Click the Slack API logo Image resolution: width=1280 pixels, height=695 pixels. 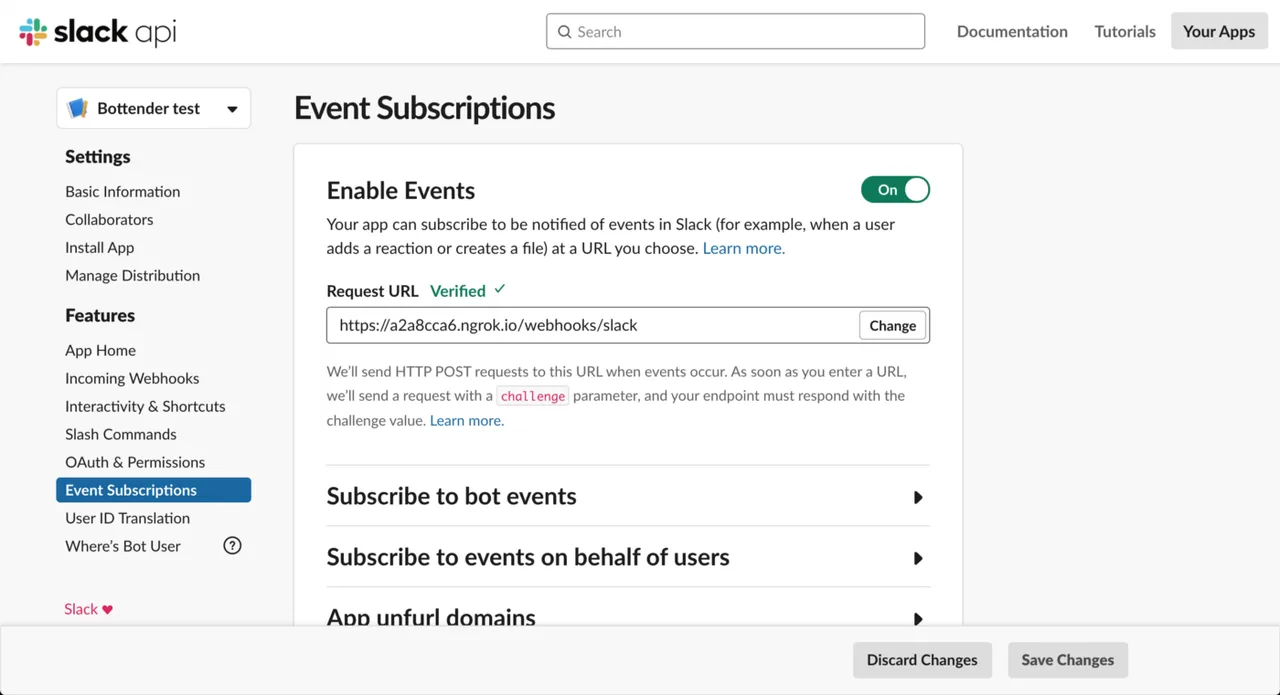click(x=98, y=32)
